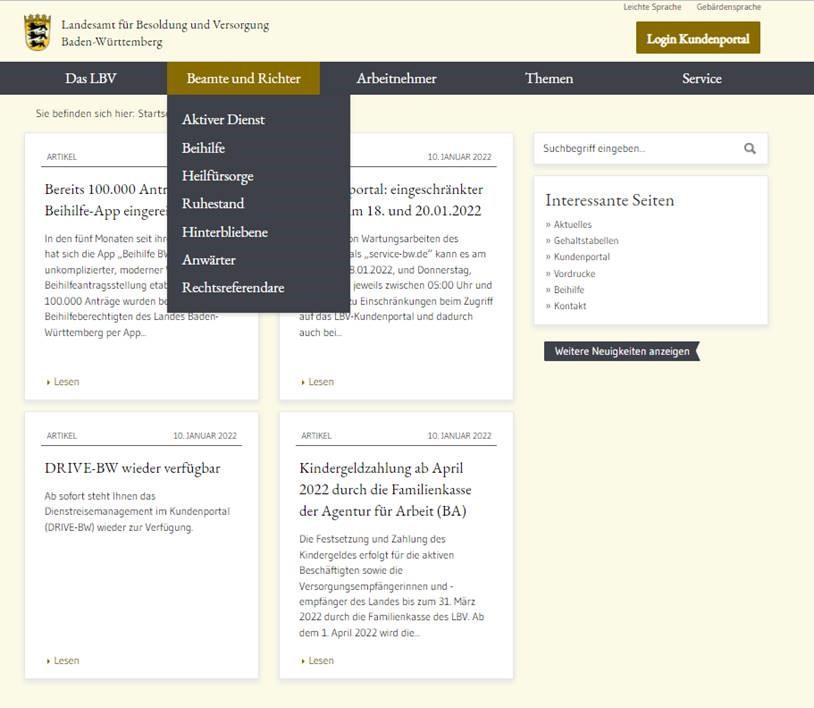Choose Beihilfe in the open submenu
Screen dimensions: 814x708
(203, 148)
